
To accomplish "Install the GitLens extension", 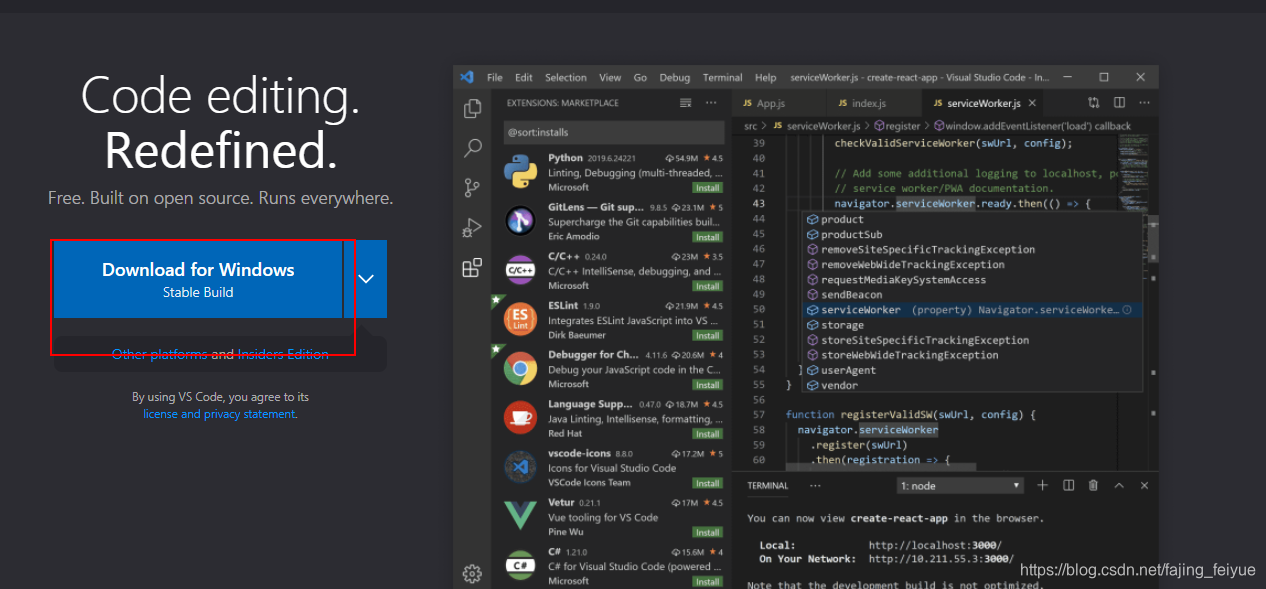I will pyautogui.click(x=708, y=237).
